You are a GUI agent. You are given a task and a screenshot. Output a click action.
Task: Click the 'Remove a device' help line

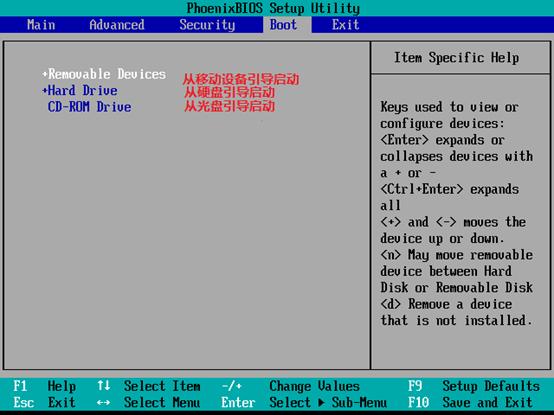[446, 304]
